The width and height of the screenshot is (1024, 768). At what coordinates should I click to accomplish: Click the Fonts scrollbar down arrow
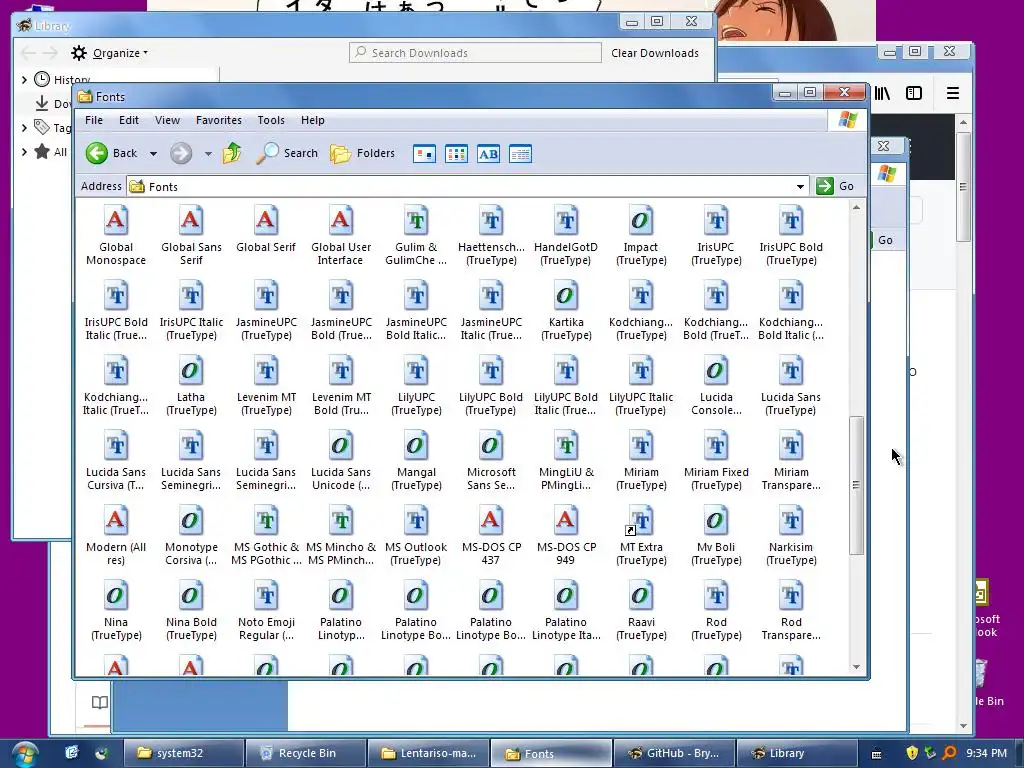856,667
